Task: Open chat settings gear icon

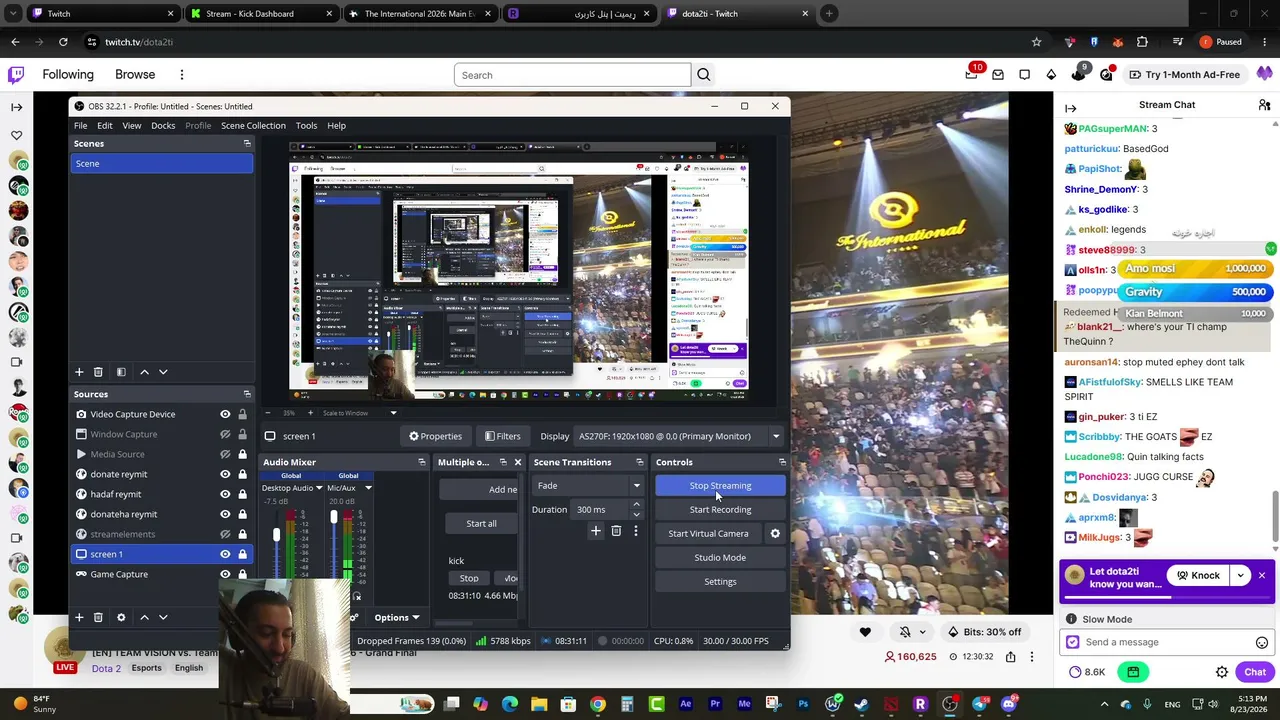Action: point(1222,673)
